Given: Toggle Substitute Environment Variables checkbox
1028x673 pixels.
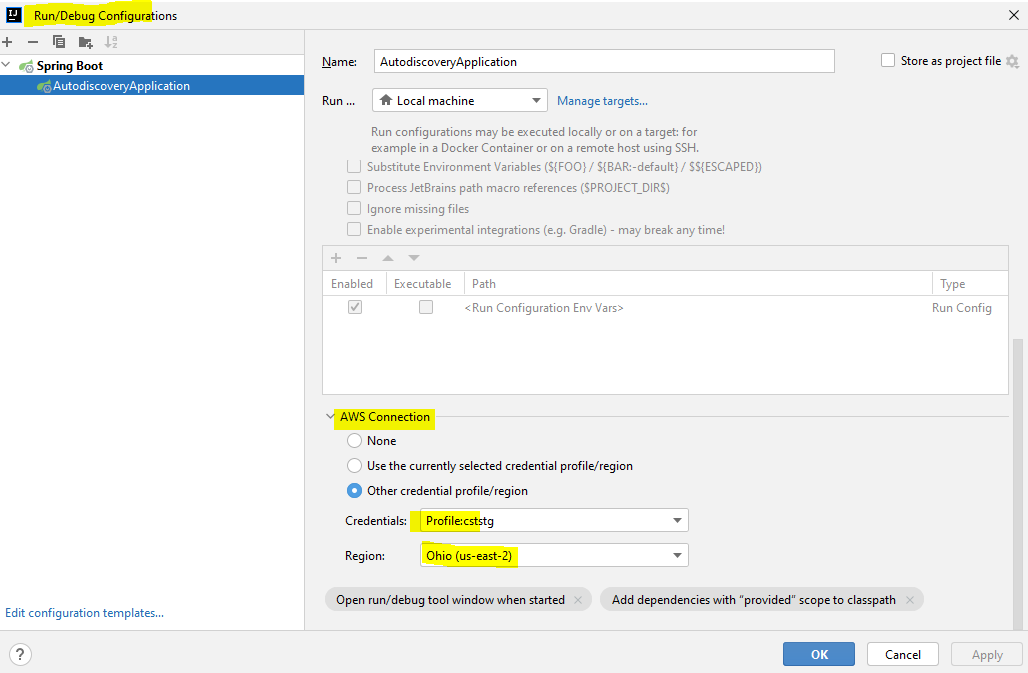Looking at the screenshot, I should pos(354,166).
